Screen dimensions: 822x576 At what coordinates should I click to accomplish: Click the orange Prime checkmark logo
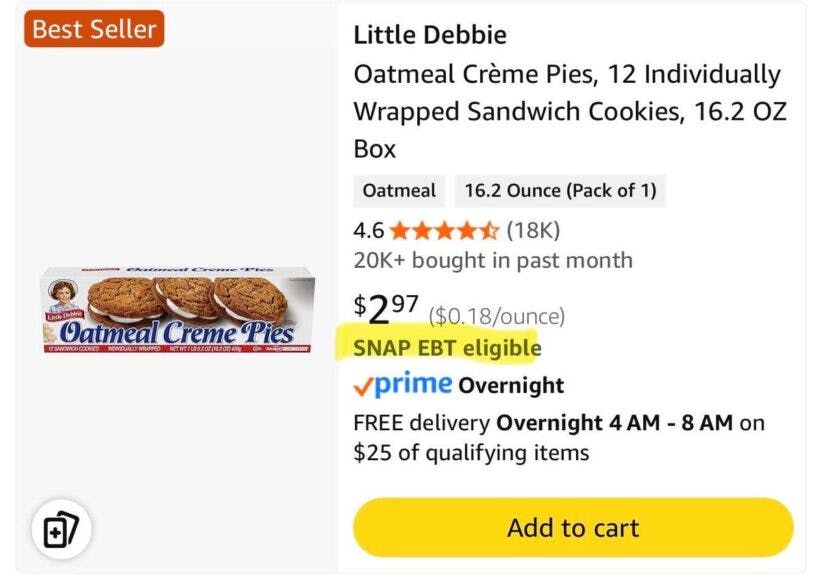click(x=365, y=385)
